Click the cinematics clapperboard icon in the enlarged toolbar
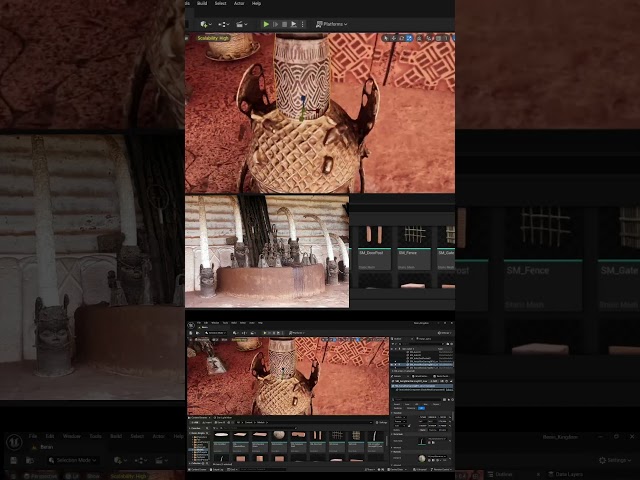Image resolution: width=640 pixels, height=480 pixels. pyautogui.click(x=242, y=24)
